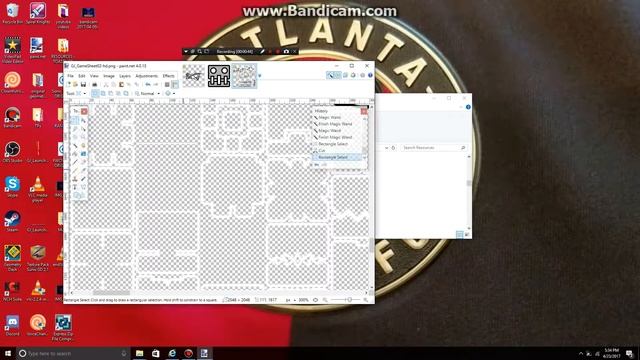
Task: Open address history dropdown in Explorer window
Action: pos(387,148)
